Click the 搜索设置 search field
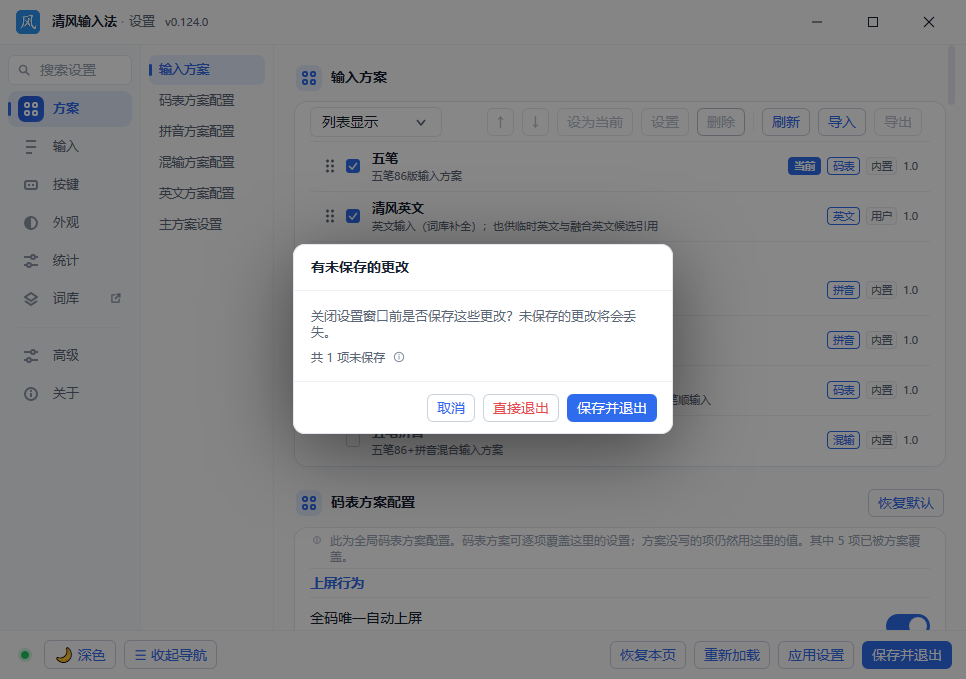This screenshot has width=966, height=679. tap(70, 70)
